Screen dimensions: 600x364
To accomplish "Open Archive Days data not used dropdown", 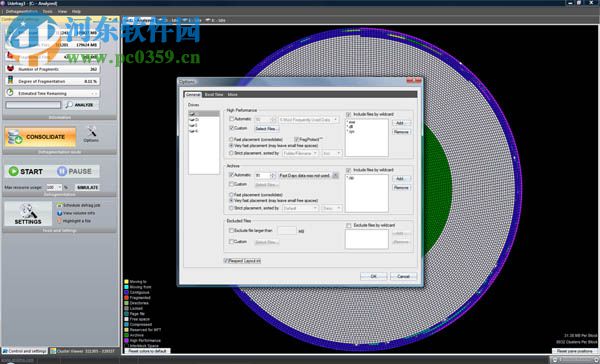I will coord(308,175).
